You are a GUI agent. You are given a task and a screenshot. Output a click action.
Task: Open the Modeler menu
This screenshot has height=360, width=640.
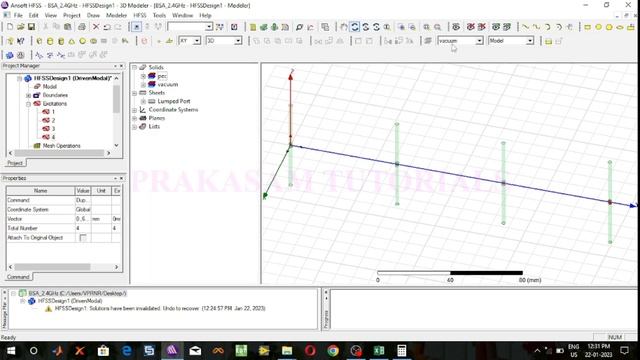[x=116, y=15]
